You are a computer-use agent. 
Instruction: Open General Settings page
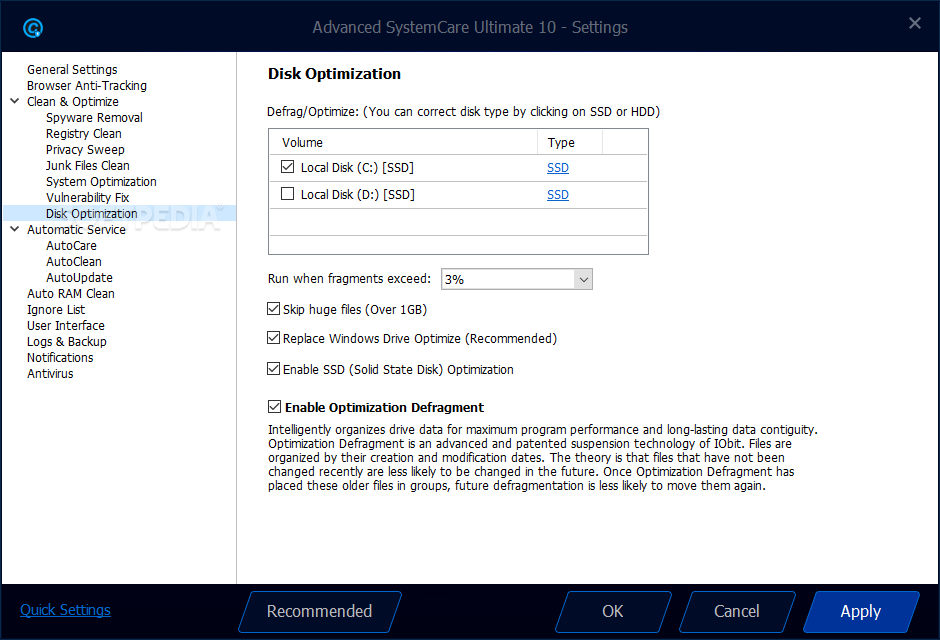[72, 70]
